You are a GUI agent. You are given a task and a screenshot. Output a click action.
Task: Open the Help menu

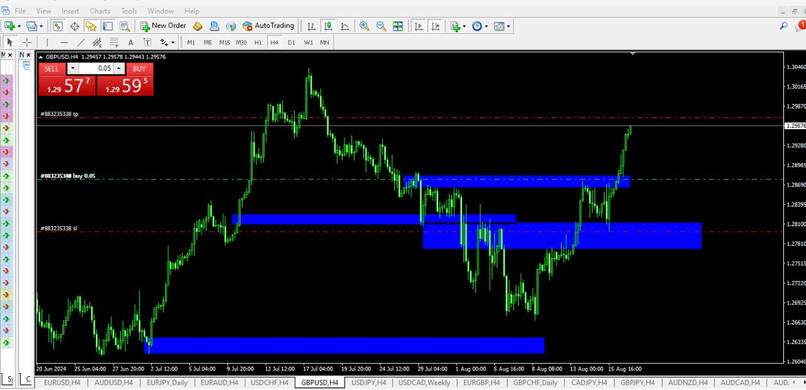point(192,11)
